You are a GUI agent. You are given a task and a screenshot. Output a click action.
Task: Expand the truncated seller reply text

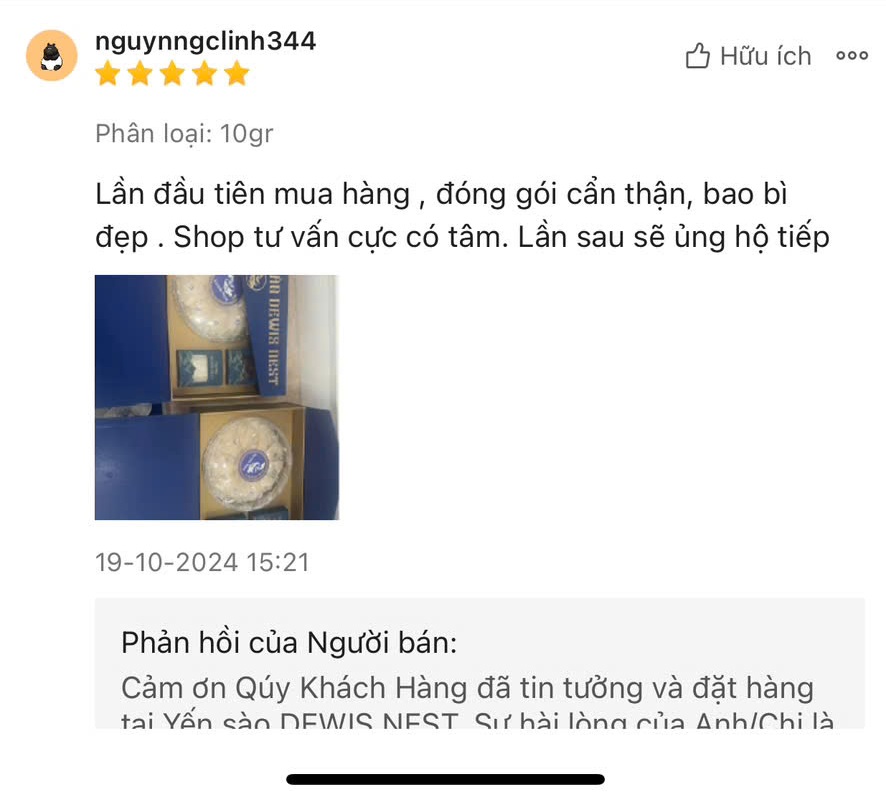coord(477,702)
